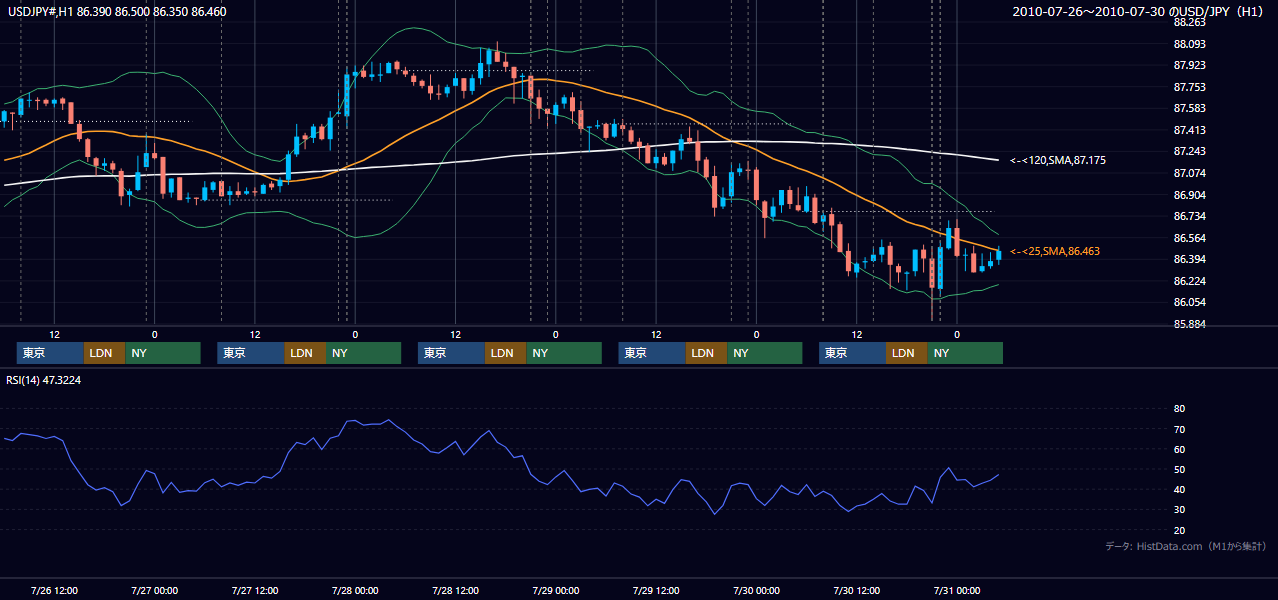Click price axis value 87.923
Viewport: 1278px width, 600px height.
coord(1189,66)
